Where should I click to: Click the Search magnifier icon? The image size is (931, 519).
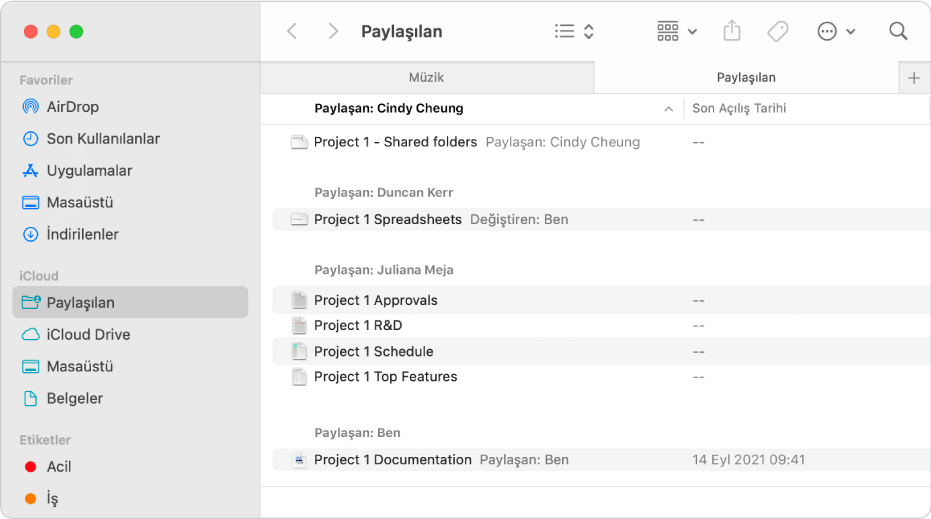(x=898, y=31)
